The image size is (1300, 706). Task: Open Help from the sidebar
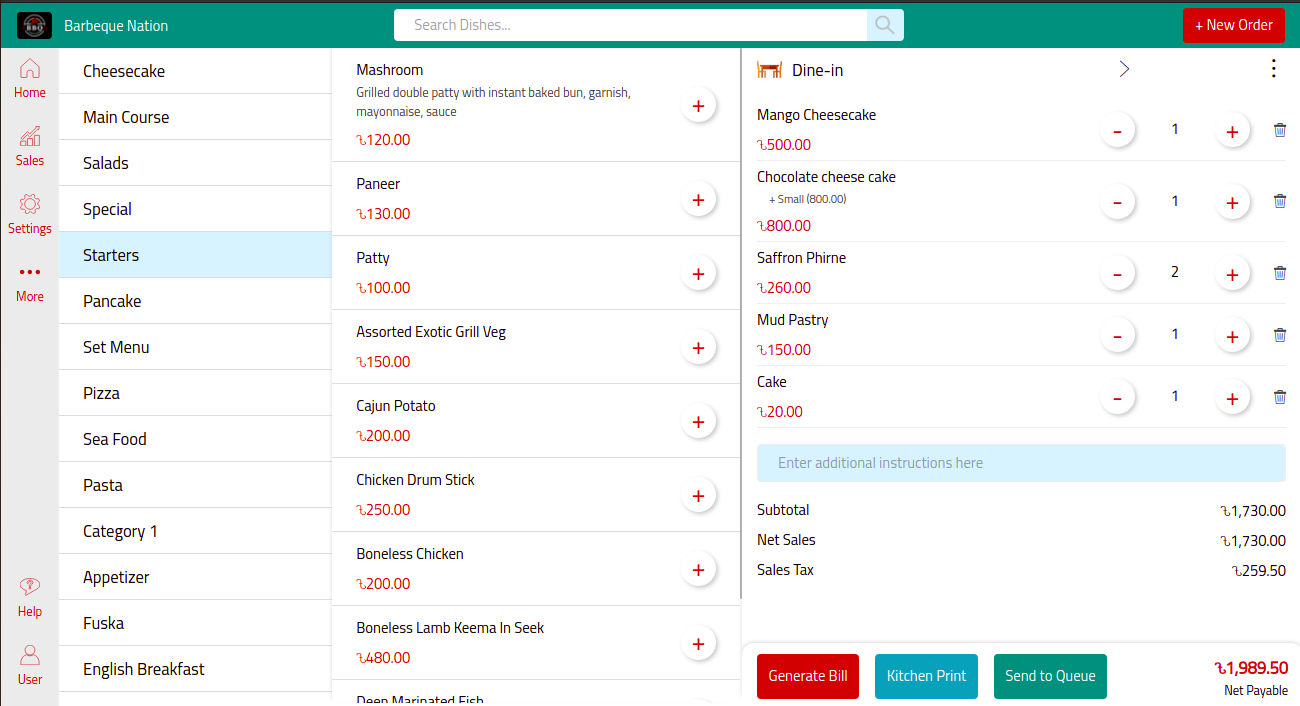[x=29, y=595]
